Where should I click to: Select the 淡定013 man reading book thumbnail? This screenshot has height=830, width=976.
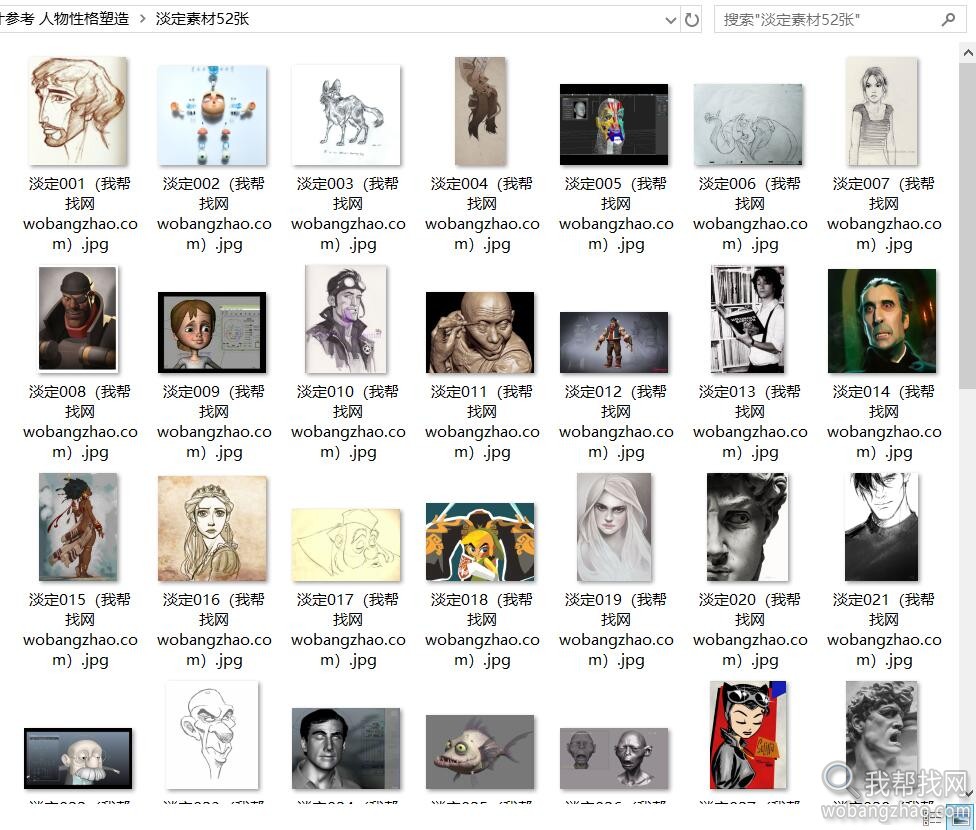tap(748, 319)
